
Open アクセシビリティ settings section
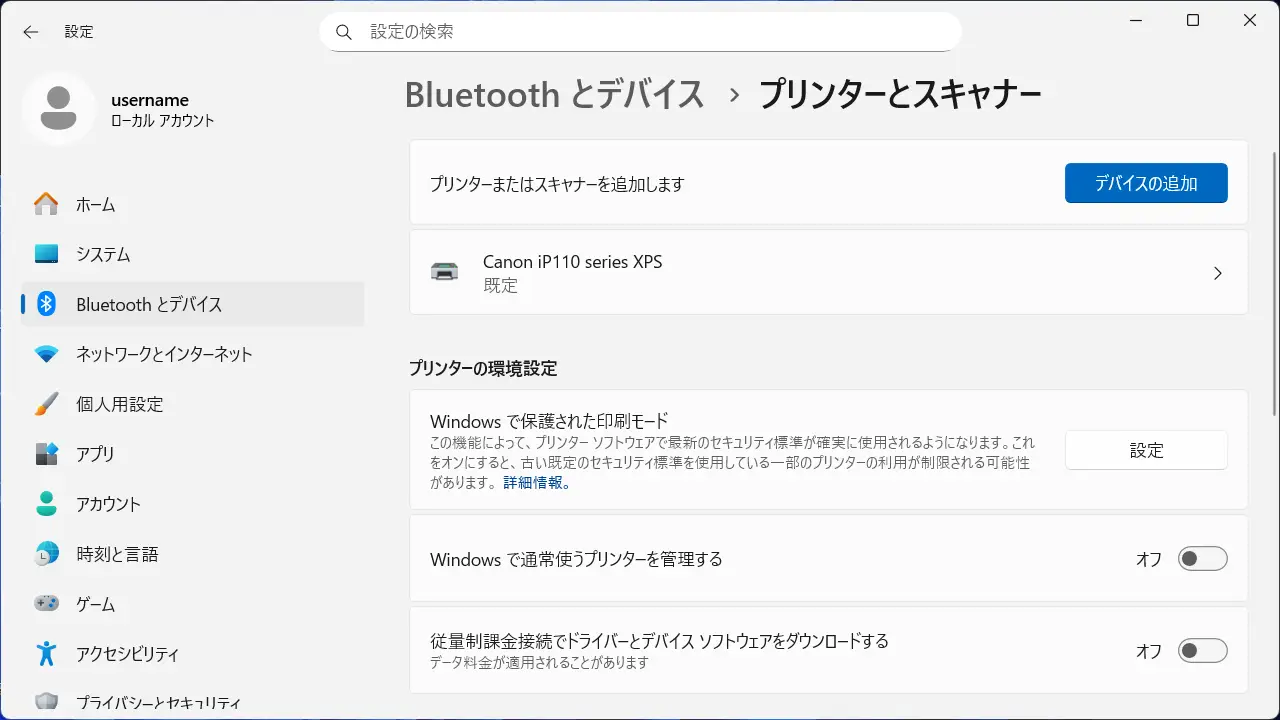tap(127, 654)
